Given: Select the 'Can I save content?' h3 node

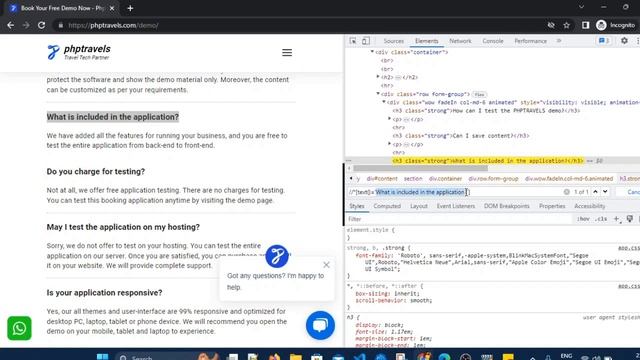Looking at the screenshot, I should [x=461, y=136].
